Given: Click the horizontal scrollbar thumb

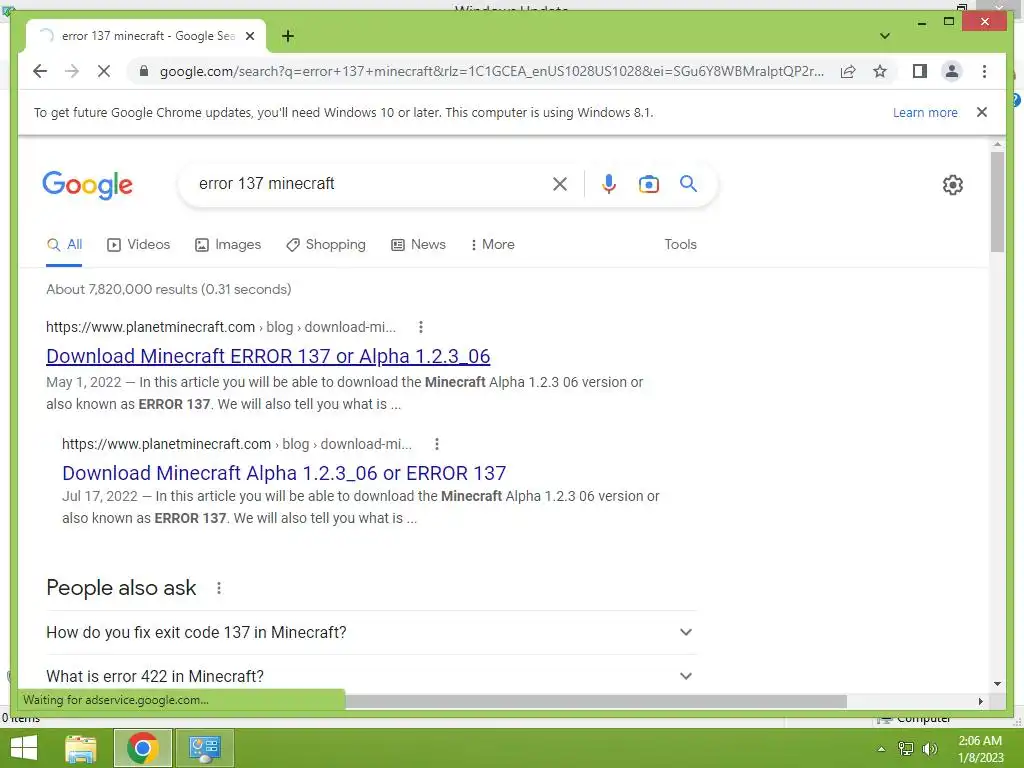Looking at the screenshot, I should point(596,701).
